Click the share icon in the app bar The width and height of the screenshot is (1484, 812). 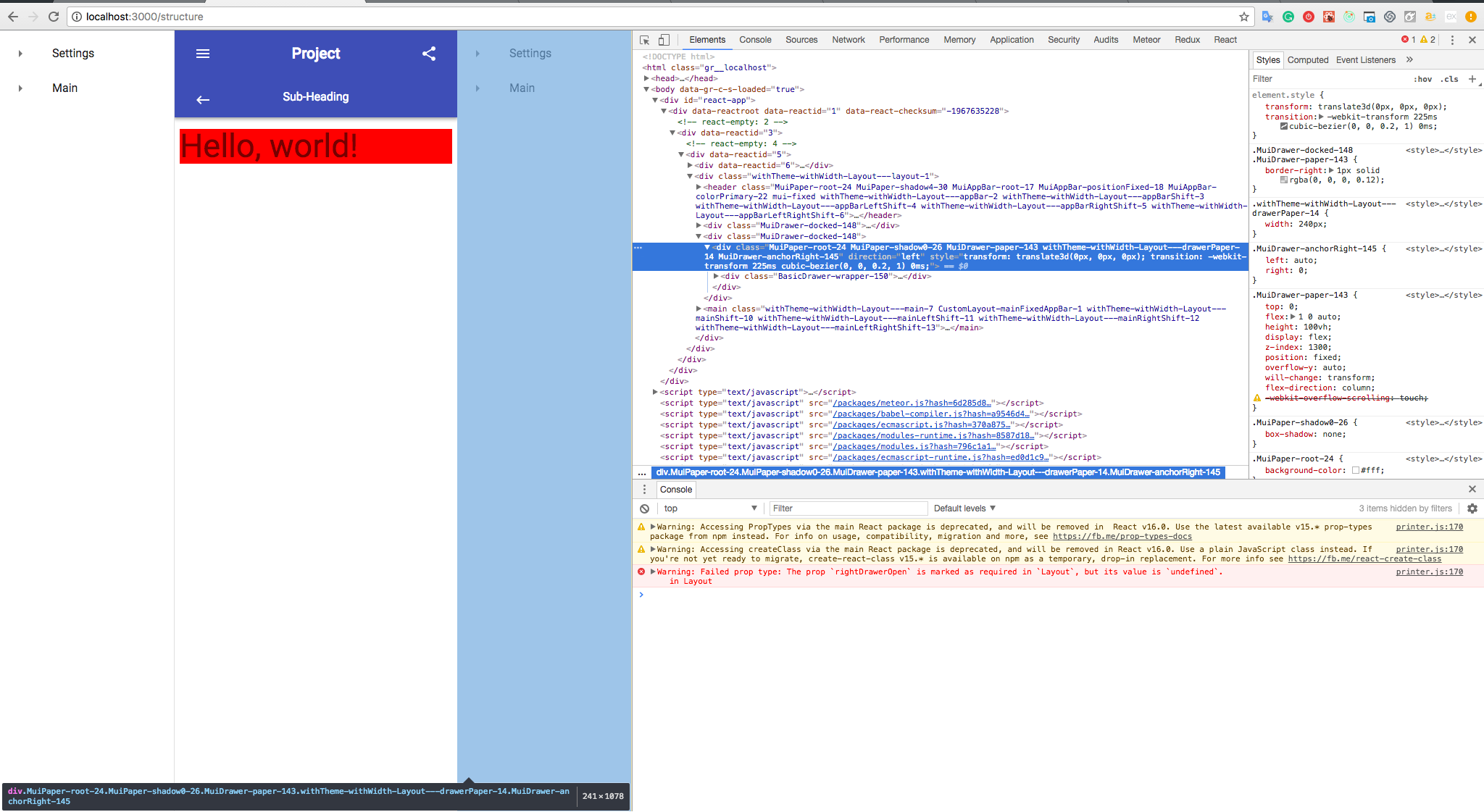tap(429, 54)
